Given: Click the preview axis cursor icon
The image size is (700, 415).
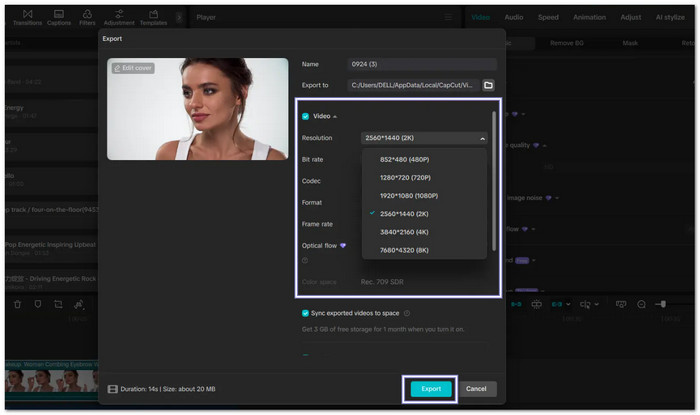Looking at the screenshot, I should click(585, 304).
